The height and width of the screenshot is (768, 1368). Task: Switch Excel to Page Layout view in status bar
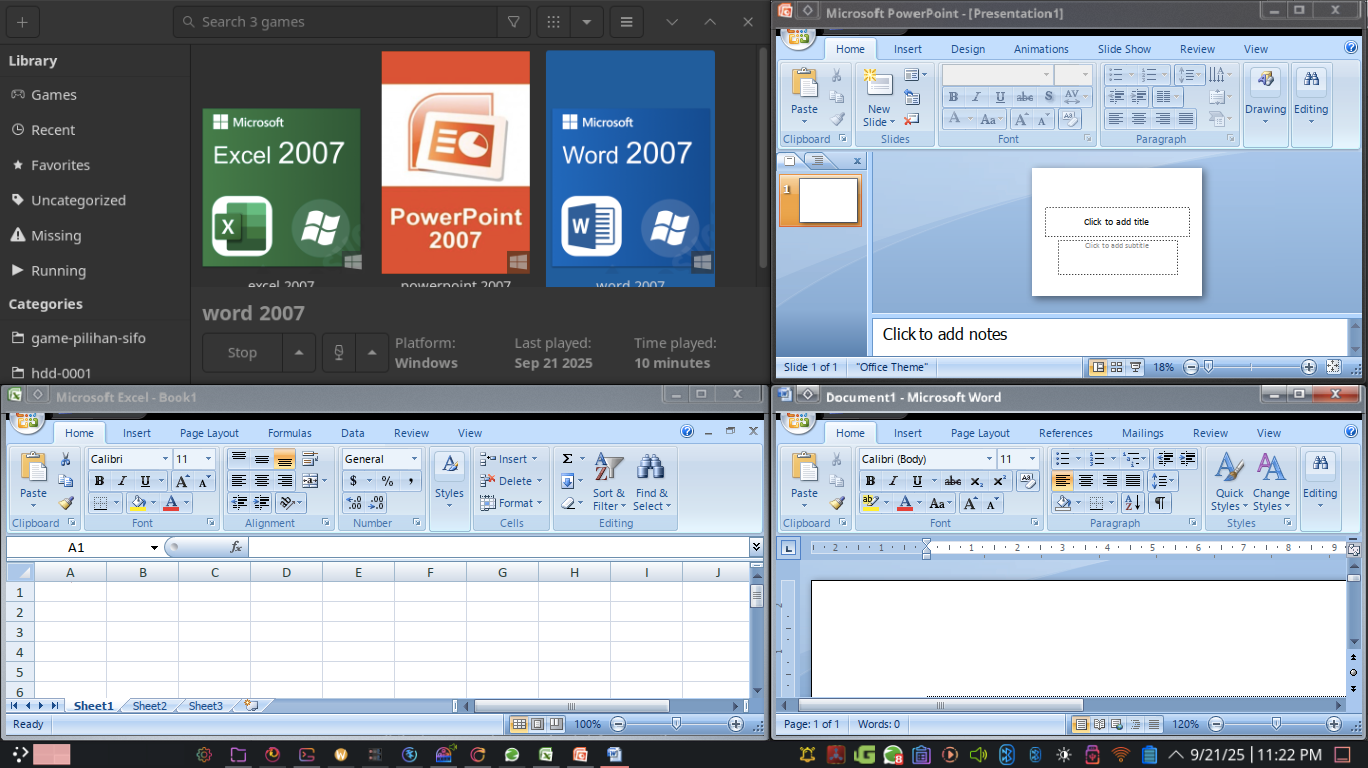point(538,724)
